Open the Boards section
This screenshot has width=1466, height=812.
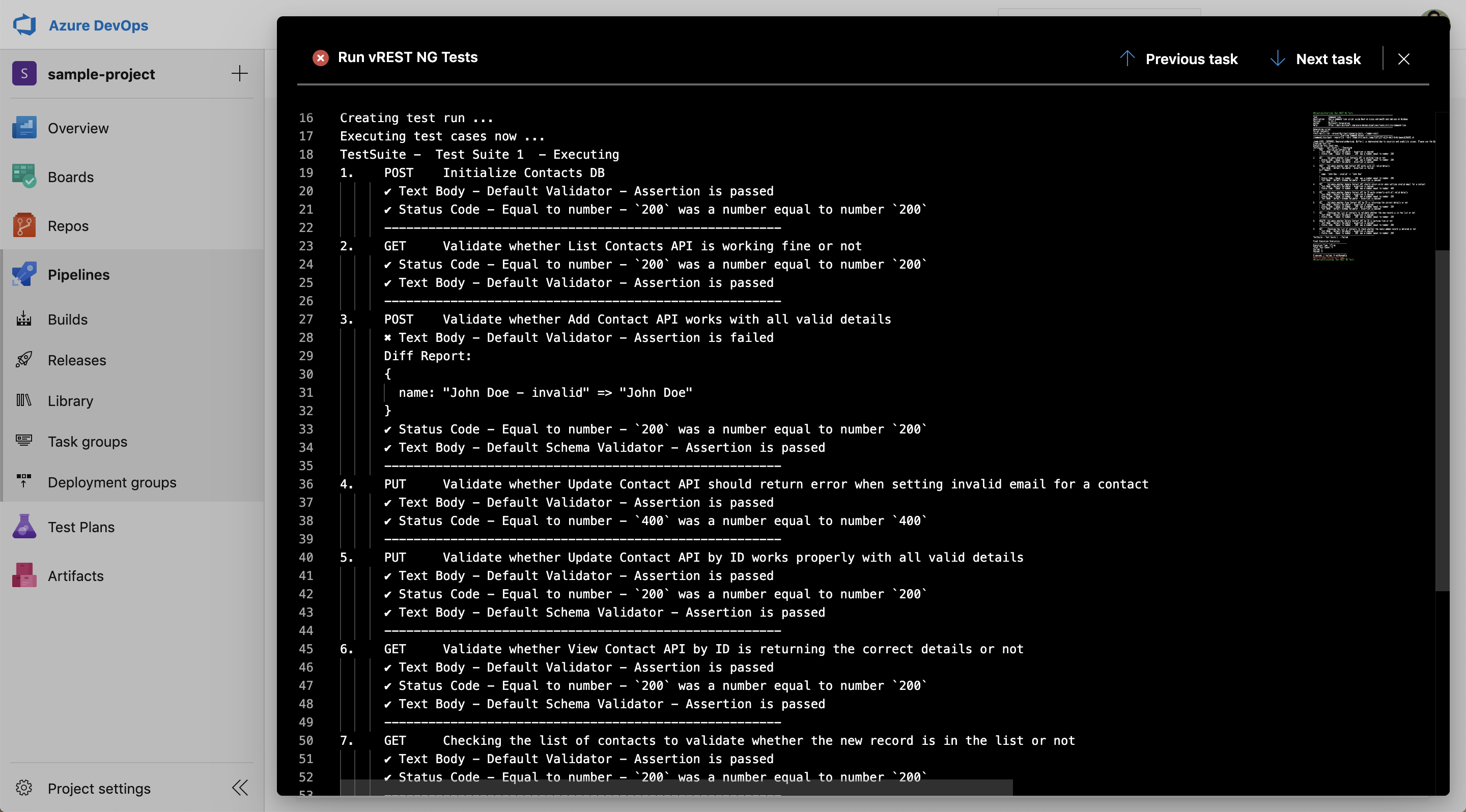coord(71,177)
